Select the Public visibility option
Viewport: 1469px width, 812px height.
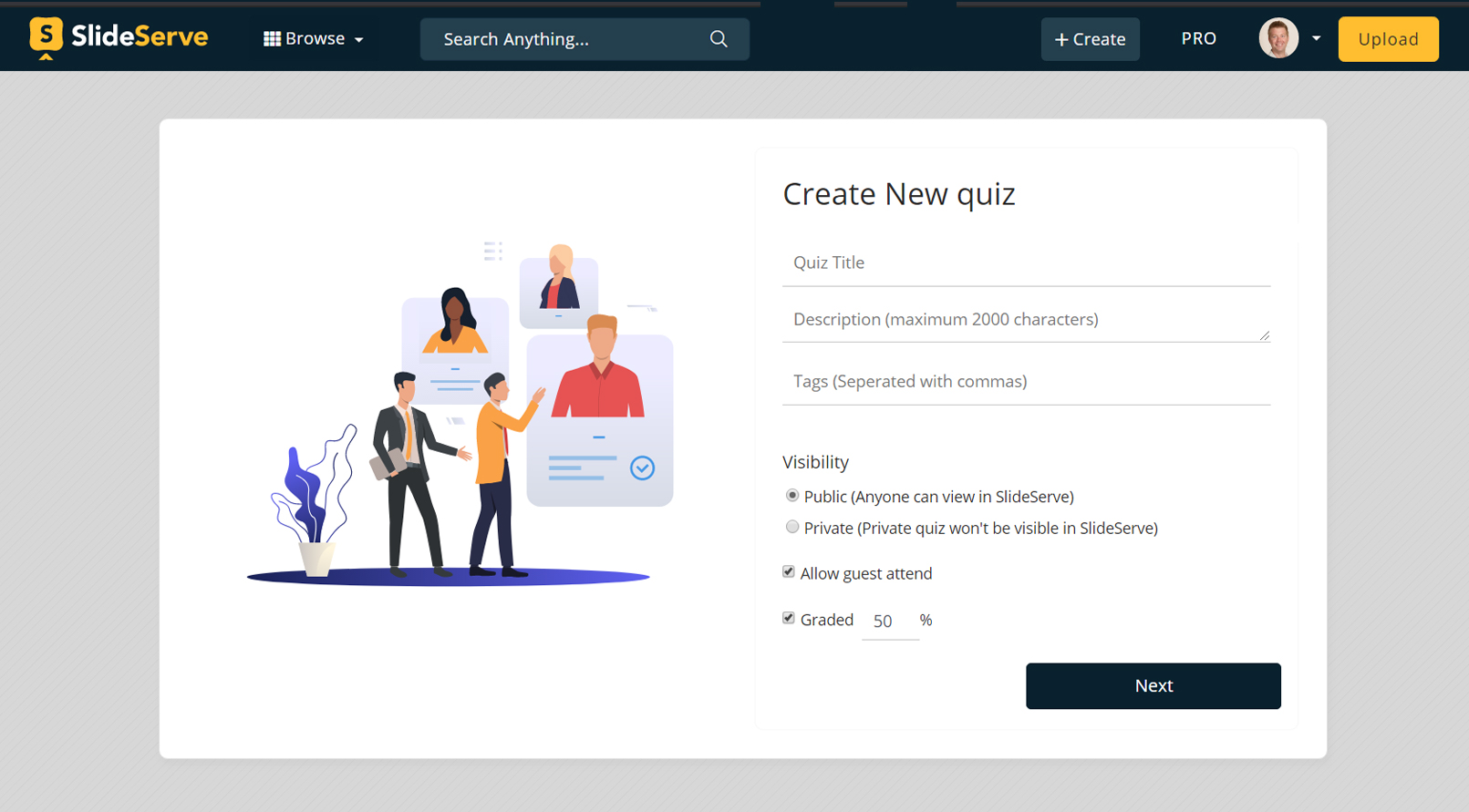[x=792, y=496]
